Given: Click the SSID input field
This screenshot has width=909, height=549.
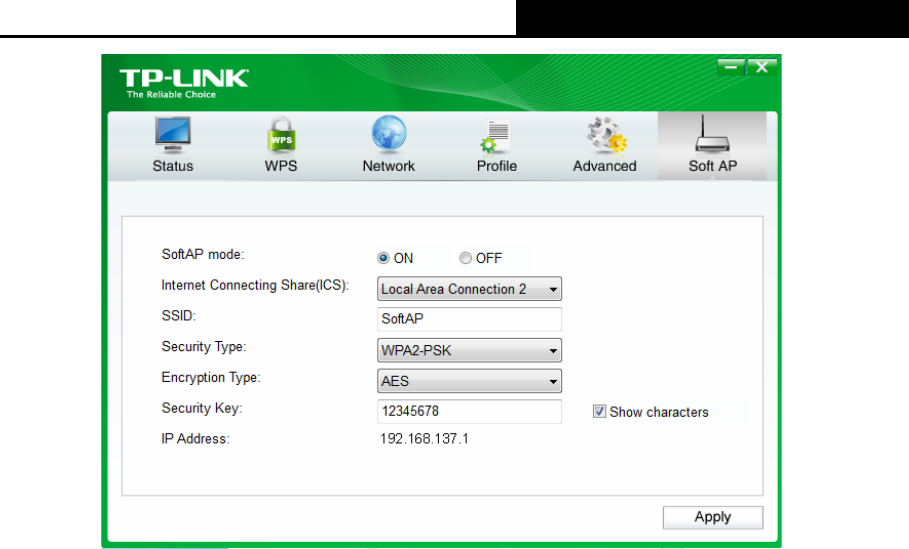Looking at the screenshot, I should [x=469, y=319].
